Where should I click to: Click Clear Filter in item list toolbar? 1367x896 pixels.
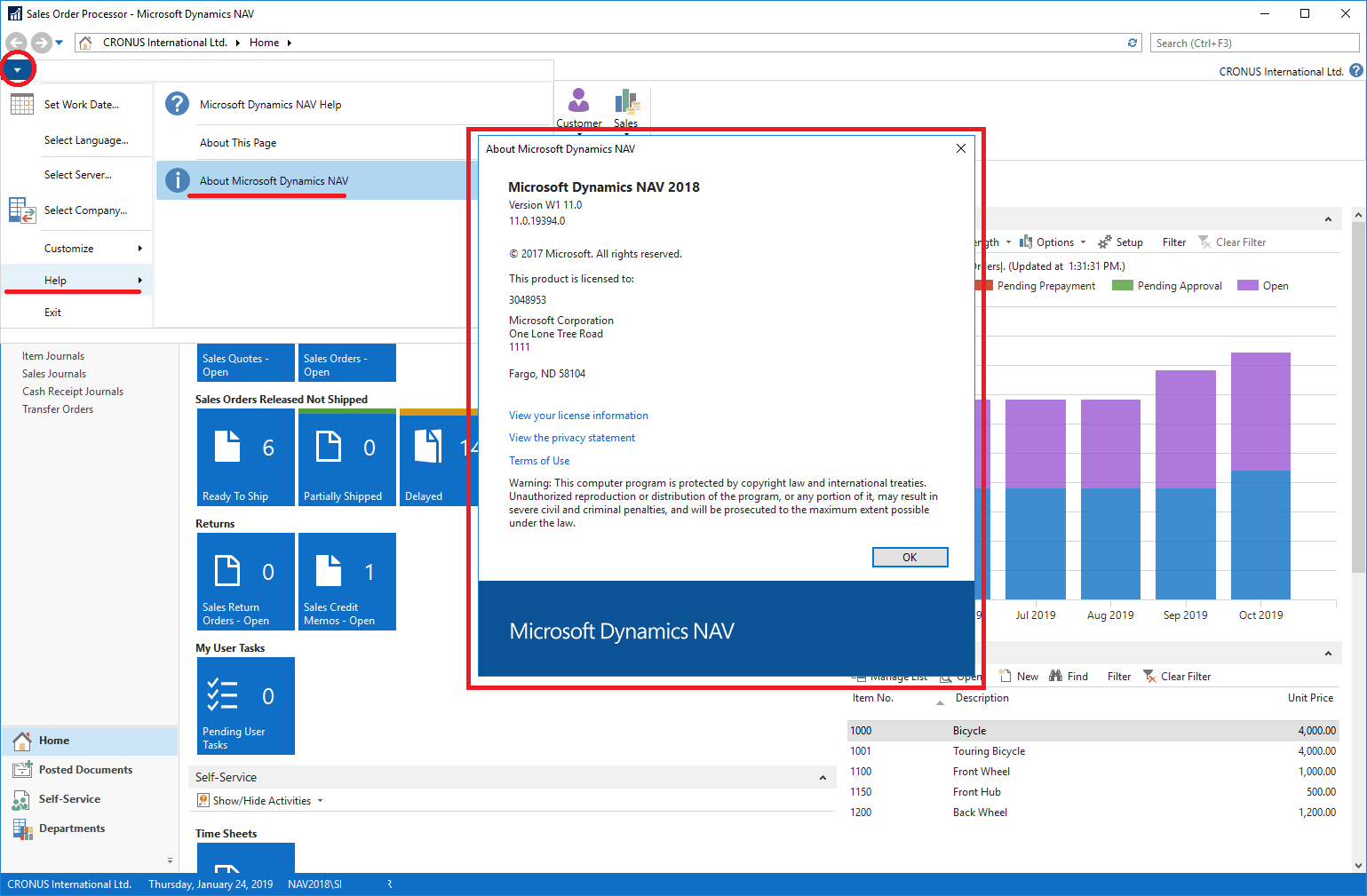1177,677
